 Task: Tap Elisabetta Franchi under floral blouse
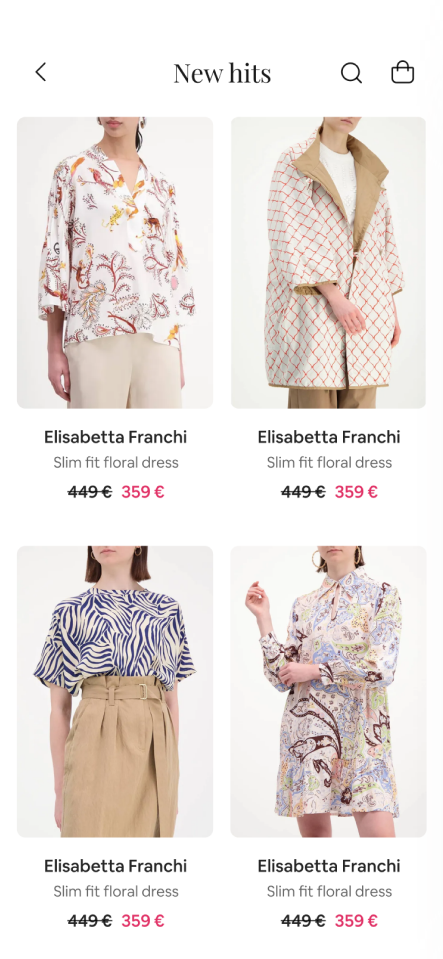(x=116, y=437)
